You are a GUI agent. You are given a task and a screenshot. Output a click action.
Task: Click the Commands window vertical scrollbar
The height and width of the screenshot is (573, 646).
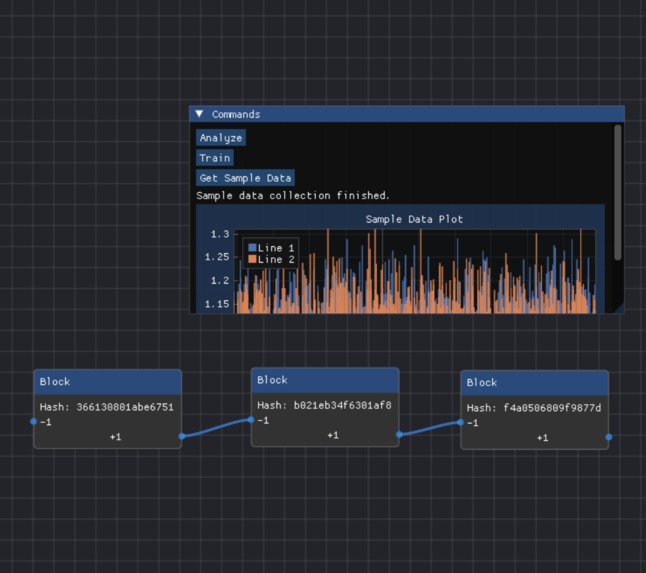pyautogui.click(x=617, y=192)
